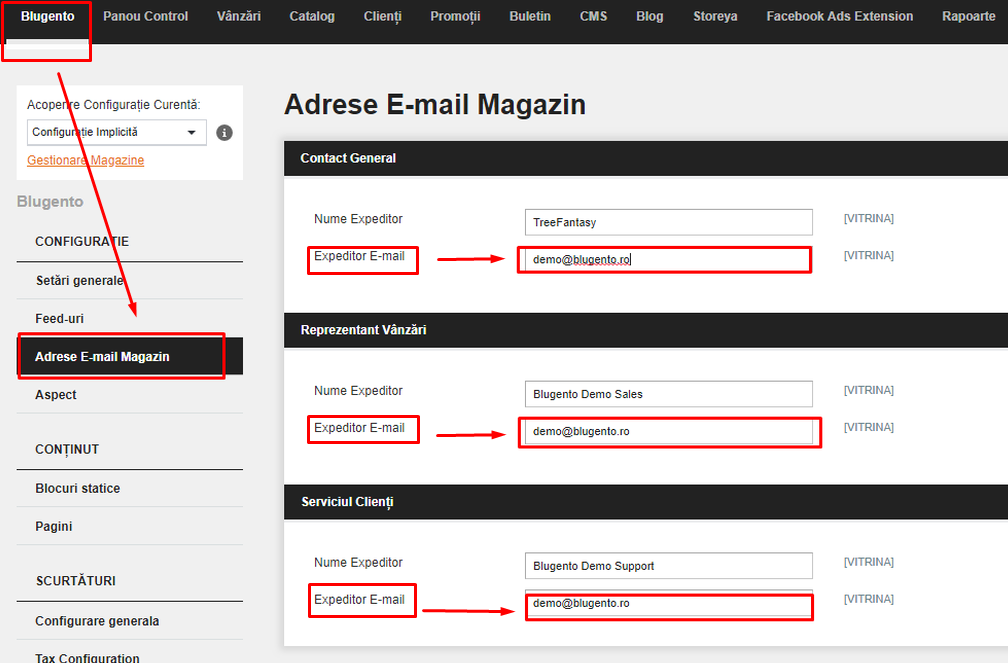Click the CONFIGURAȚIE sidebar heading
The height and width of the screenshot is (663, 1008).
pos(82,242)
